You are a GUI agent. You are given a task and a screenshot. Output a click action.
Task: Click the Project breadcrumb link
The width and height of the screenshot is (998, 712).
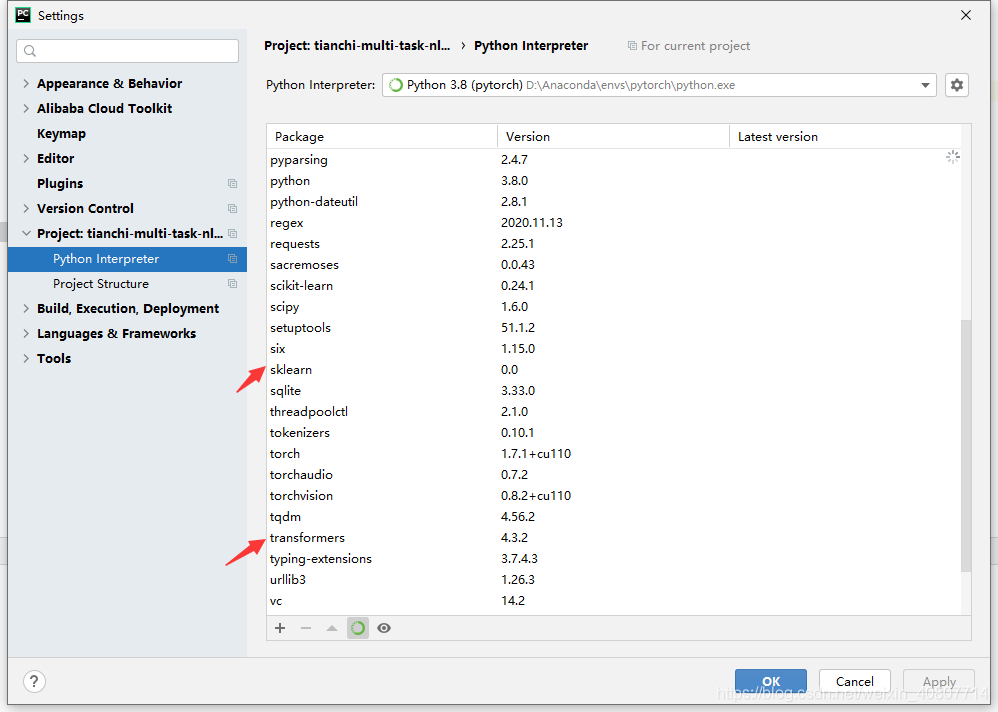(x=357, y=46)
